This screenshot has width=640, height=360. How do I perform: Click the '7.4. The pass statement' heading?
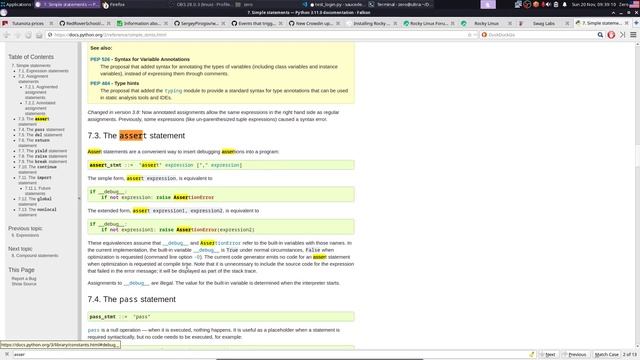(x=131, y=299)
